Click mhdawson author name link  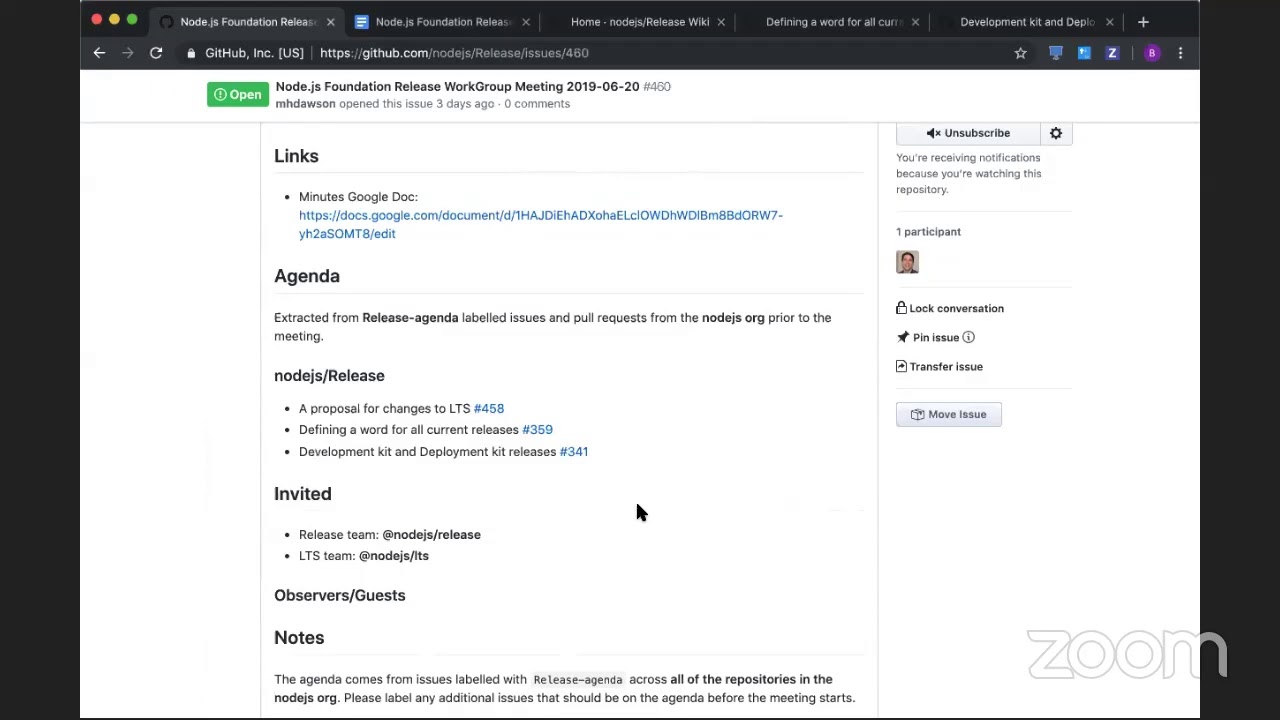click(305, 104)
